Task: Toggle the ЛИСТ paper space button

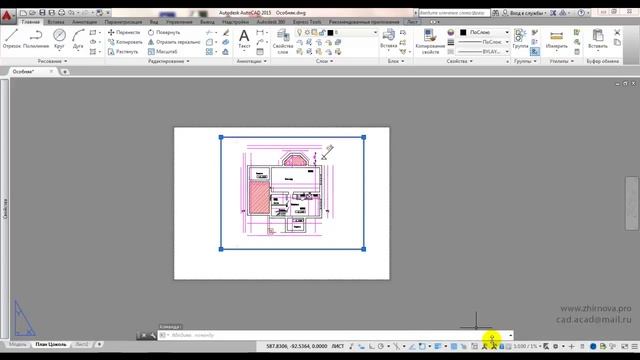Action: 338,346
